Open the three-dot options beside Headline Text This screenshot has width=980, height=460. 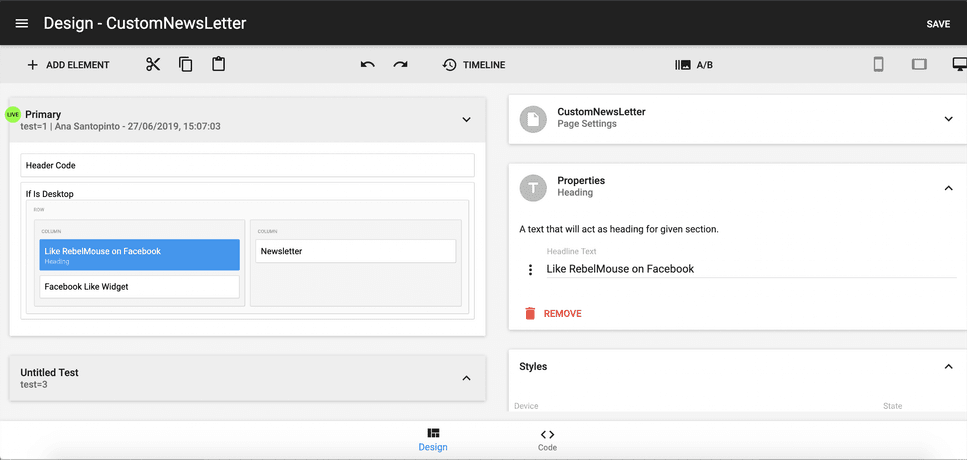tap(530, 270)
